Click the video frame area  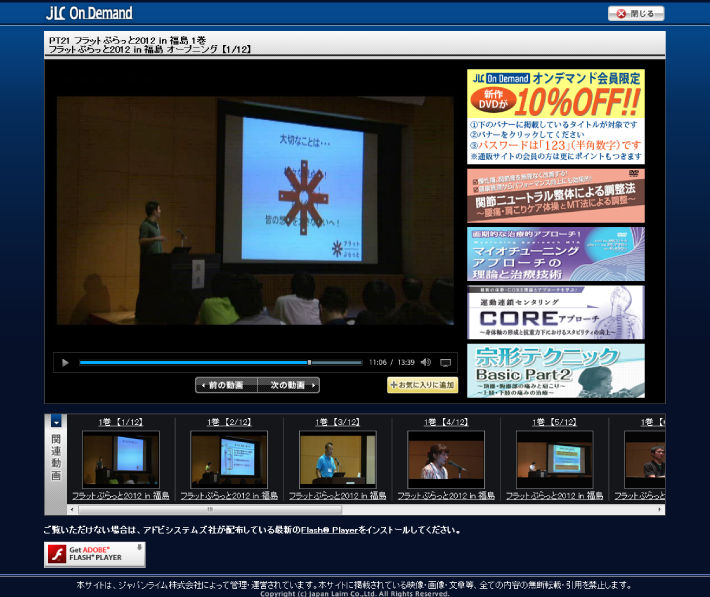255,210
